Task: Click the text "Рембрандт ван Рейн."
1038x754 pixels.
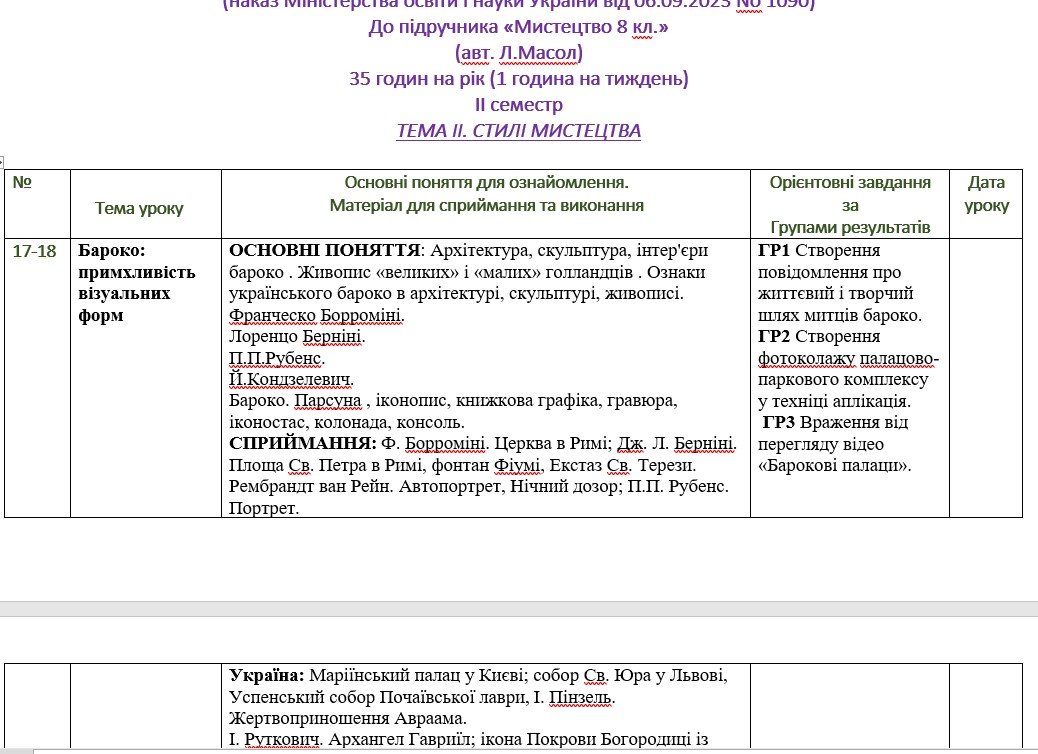Action: coord(311,487)
